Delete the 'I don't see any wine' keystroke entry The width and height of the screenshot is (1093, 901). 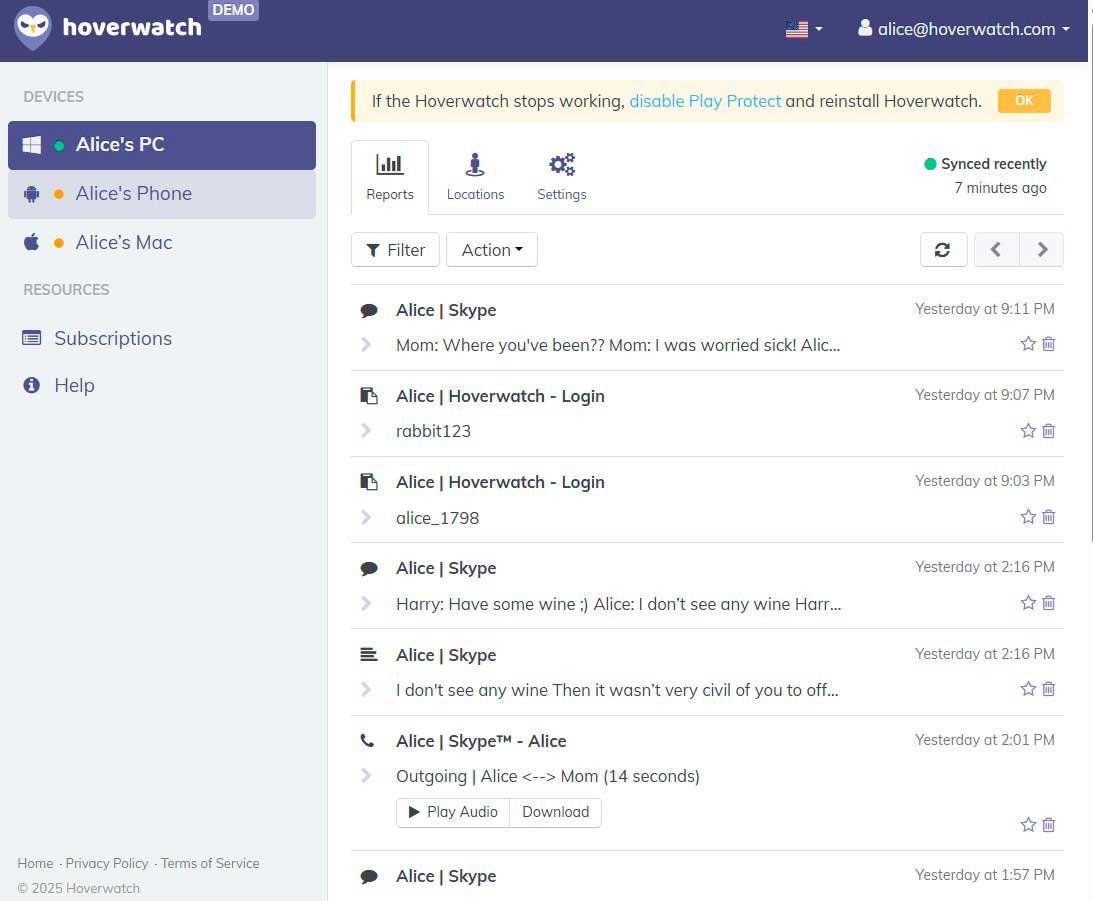(x=1048, y=689)
